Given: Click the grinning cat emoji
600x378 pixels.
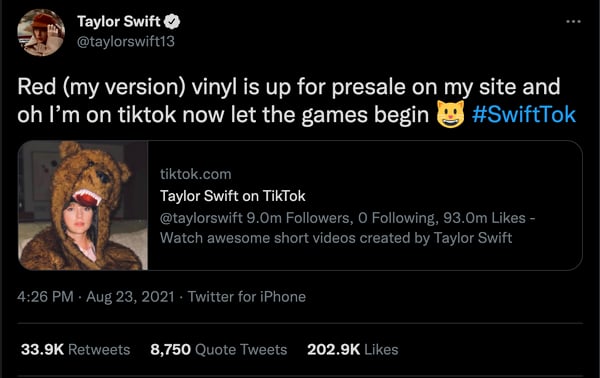Looking at the screenshot, I should coord(451,114).
